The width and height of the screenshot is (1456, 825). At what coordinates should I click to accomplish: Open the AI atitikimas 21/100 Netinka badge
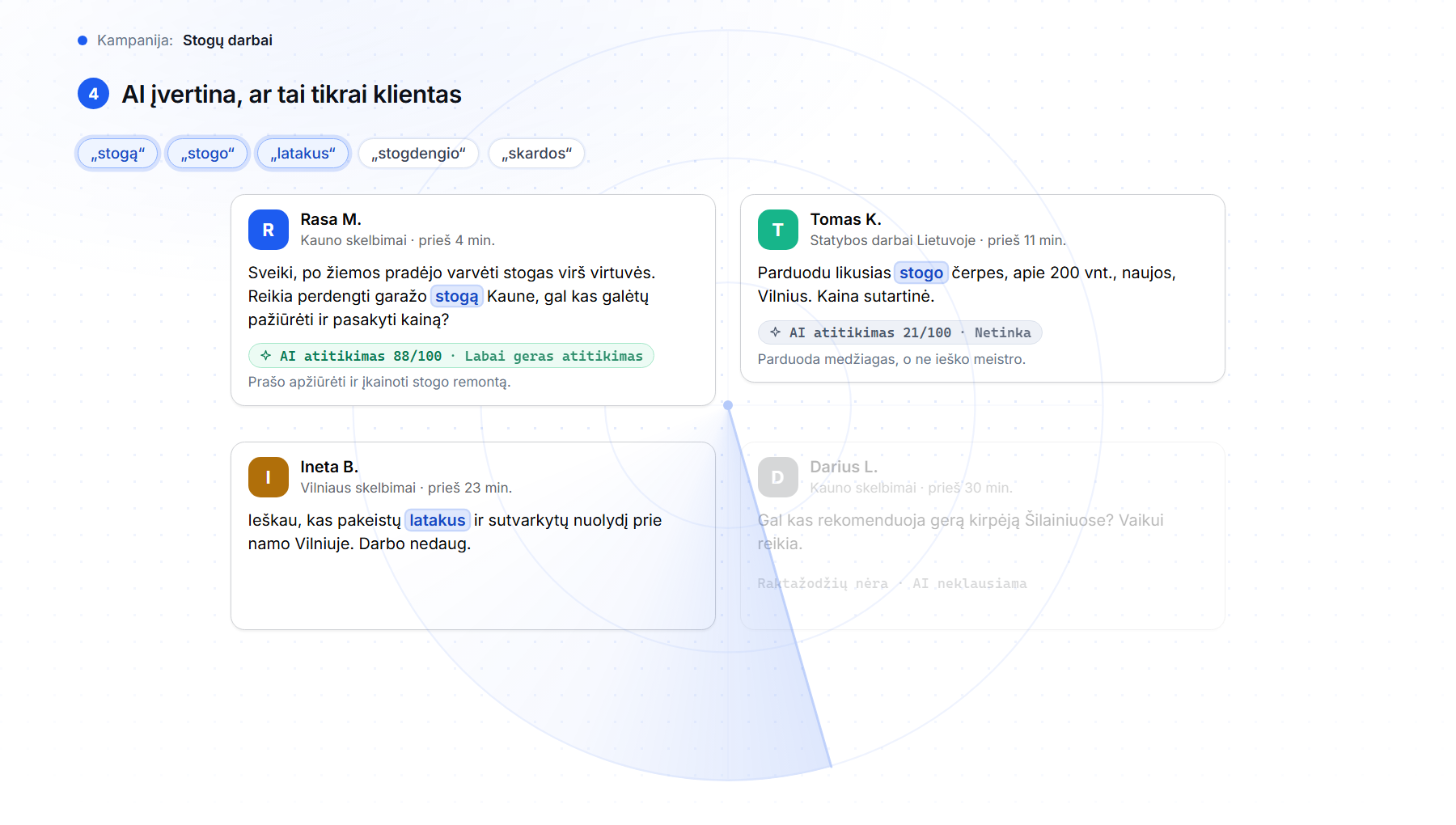coord(900,332)
